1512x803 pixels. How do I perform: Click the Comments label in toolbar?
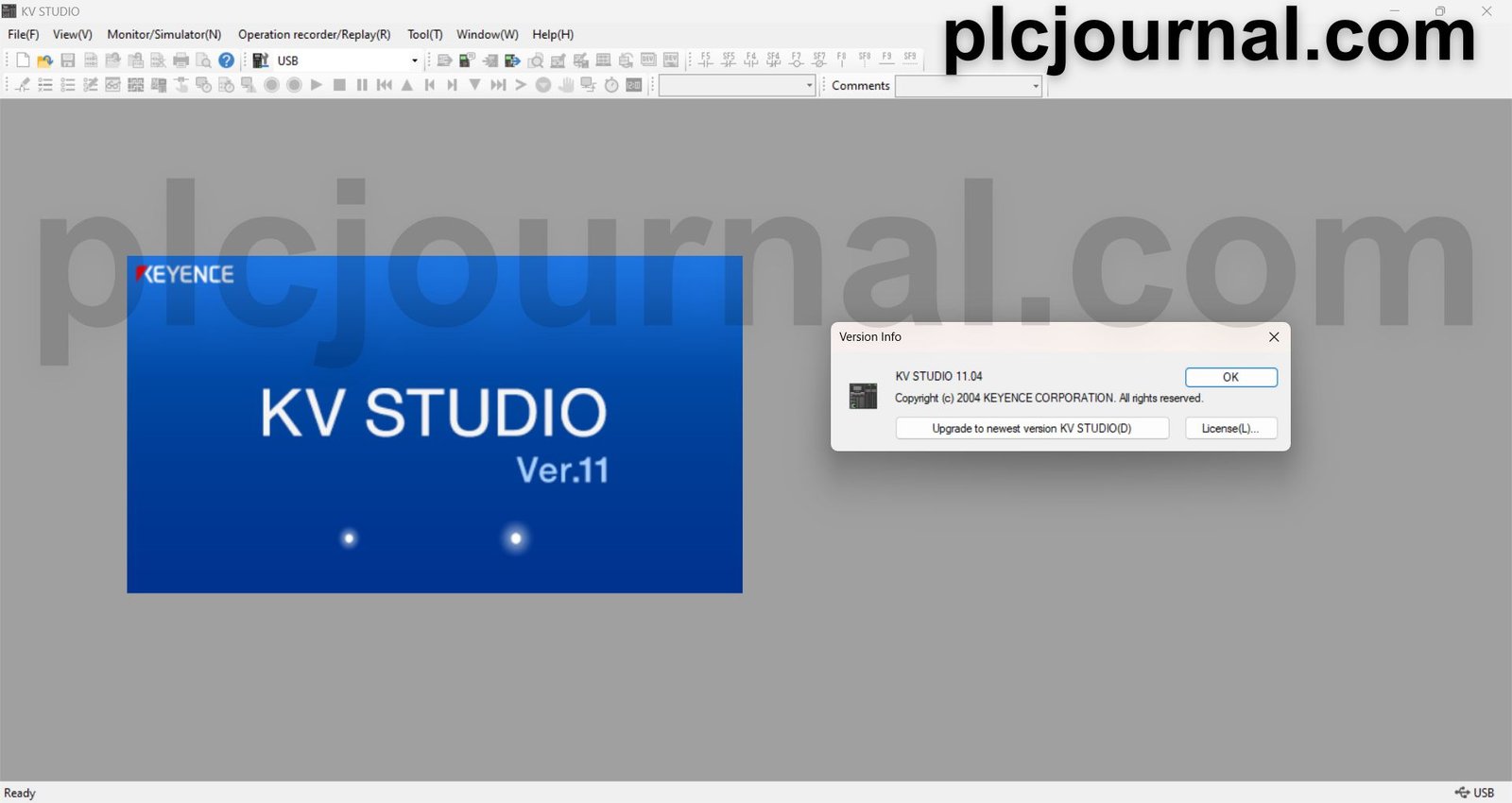(861, 86)
